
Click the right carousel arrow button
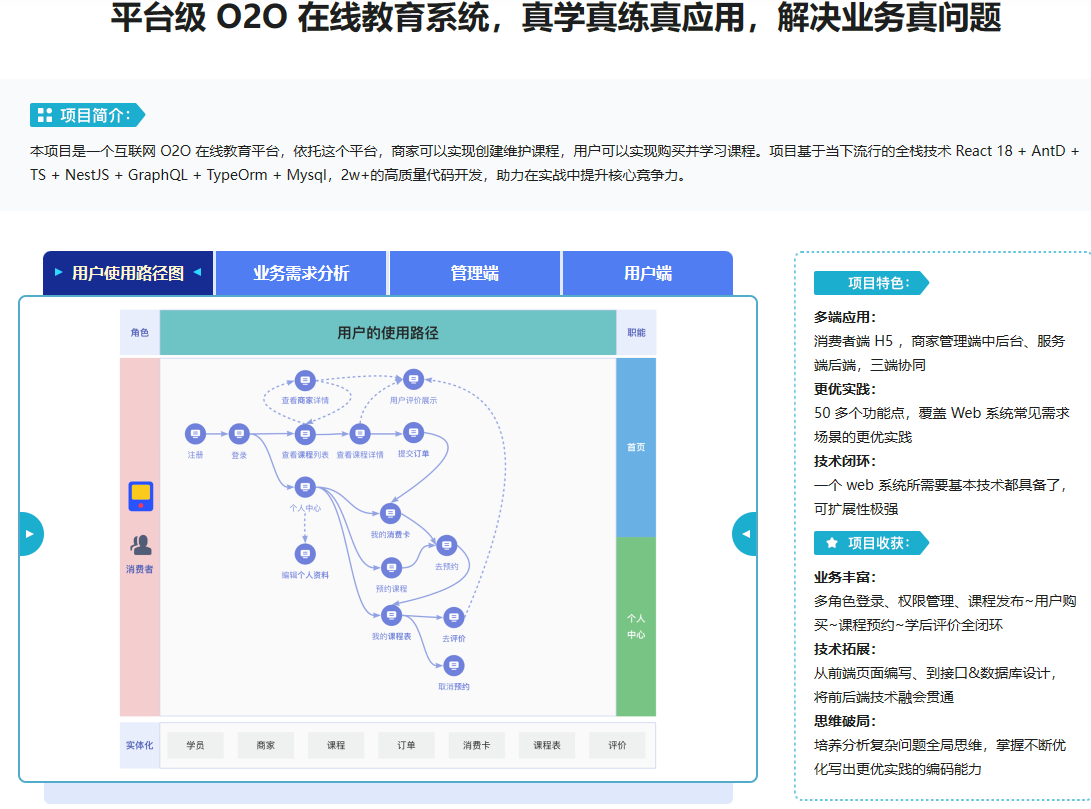pos(745,534)
